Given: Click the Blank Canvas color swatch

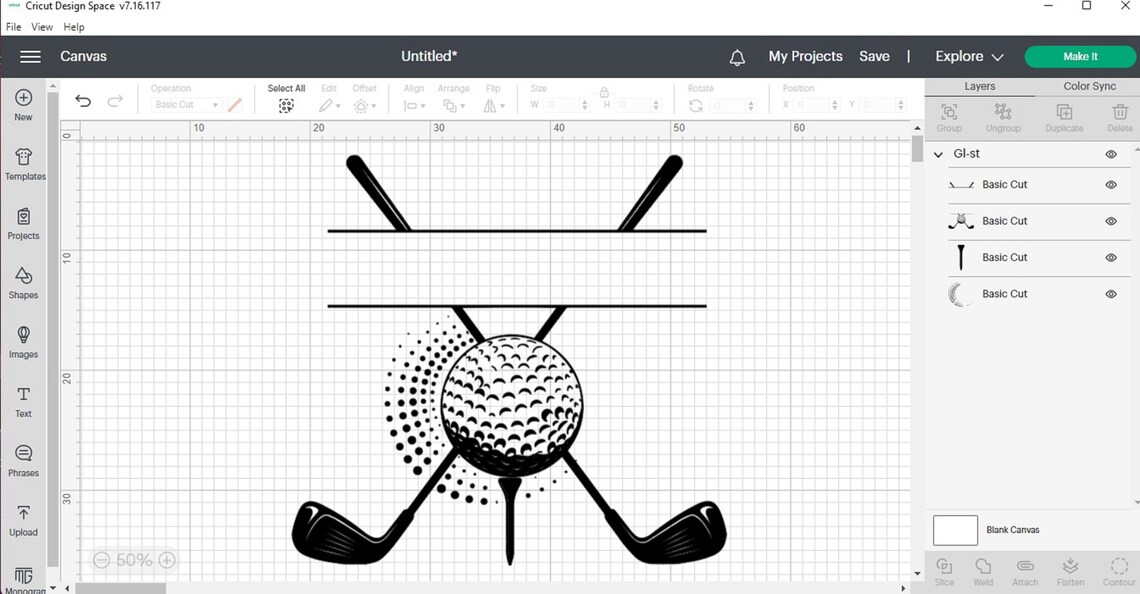Looking at the screenshot, I should tap(954, 530).
